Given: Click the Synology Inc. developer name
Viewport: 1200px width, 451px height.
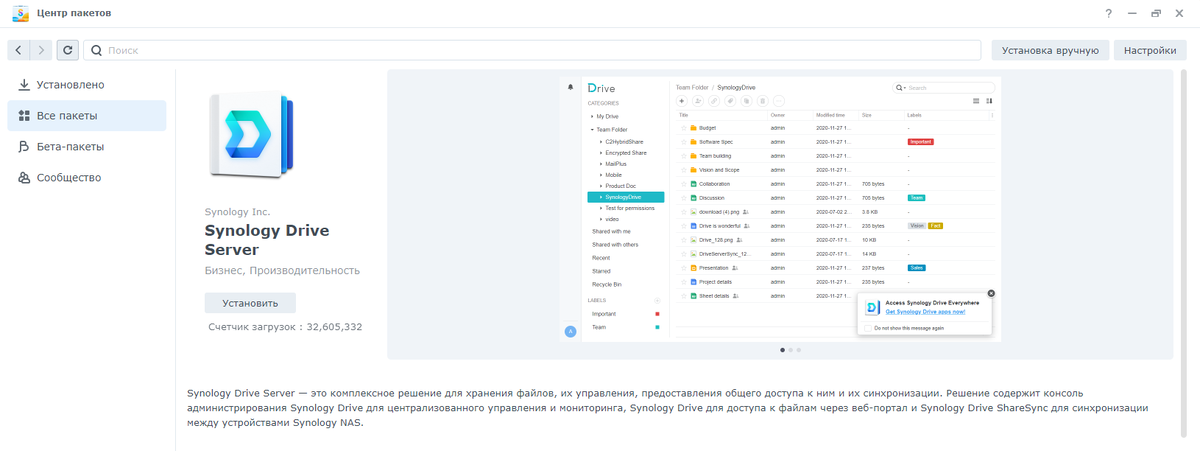Looking at the screenshot, I should [x=237, y=212].
